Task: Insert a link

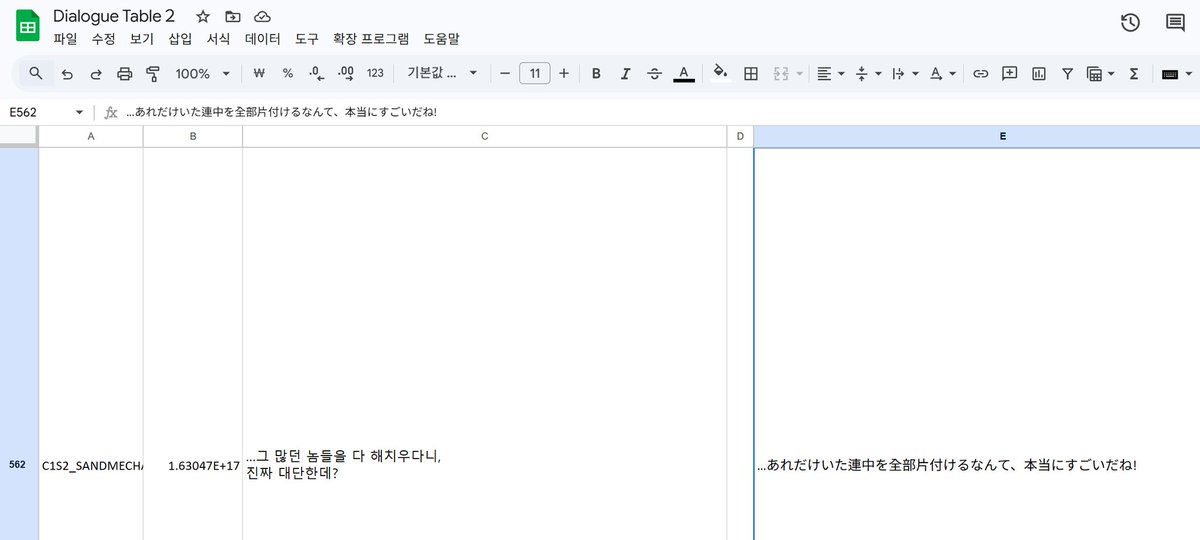Action: (981, 73)
